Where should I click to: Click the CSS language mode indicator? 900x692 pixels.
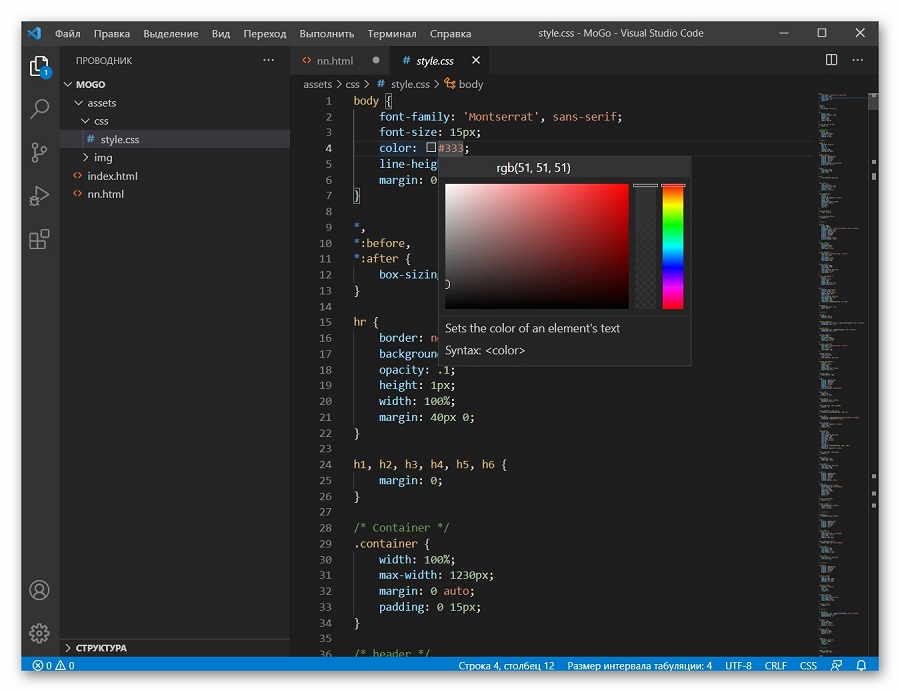pos(808,665)
